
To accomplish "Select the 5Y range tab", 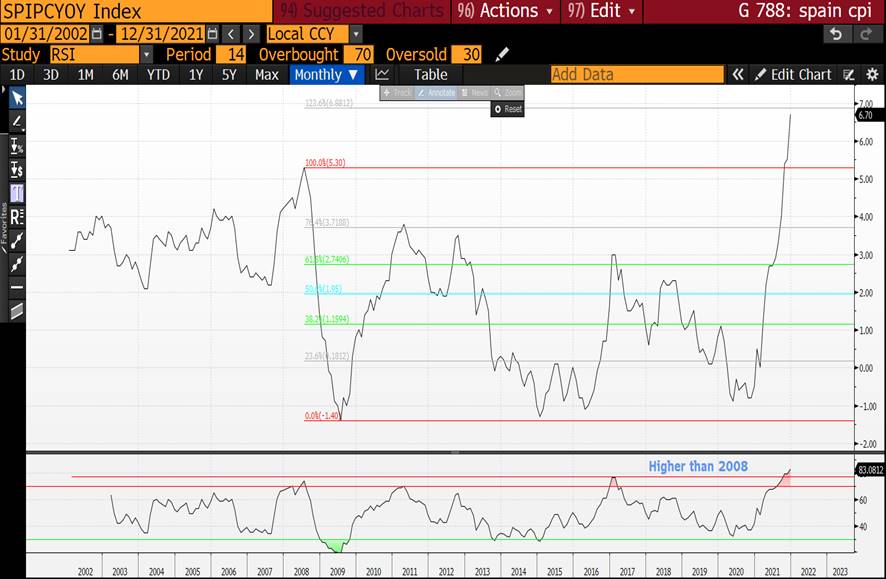I will click(x=229, y=74).
